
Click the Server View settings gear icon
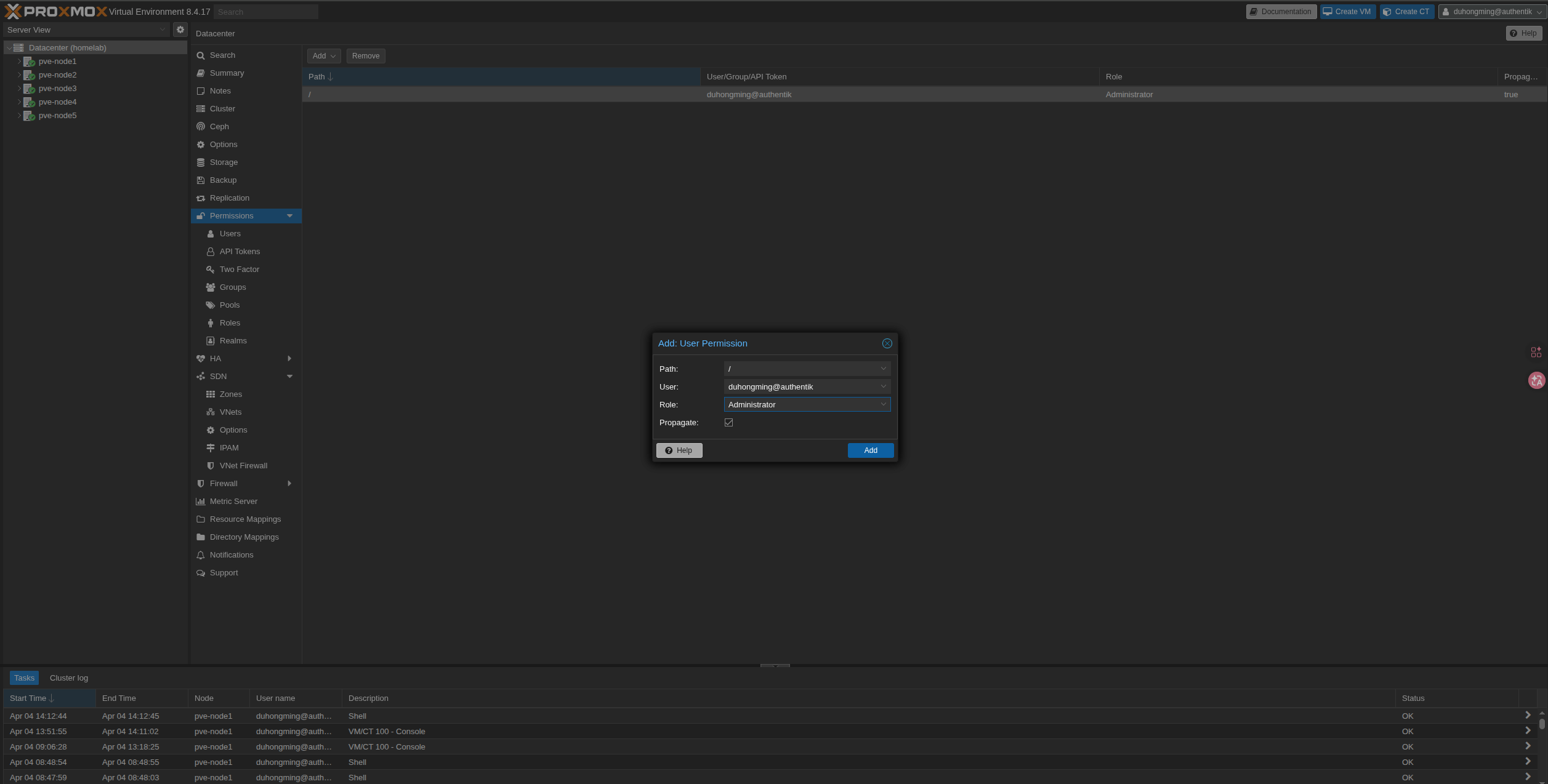[x=180, y=30]
